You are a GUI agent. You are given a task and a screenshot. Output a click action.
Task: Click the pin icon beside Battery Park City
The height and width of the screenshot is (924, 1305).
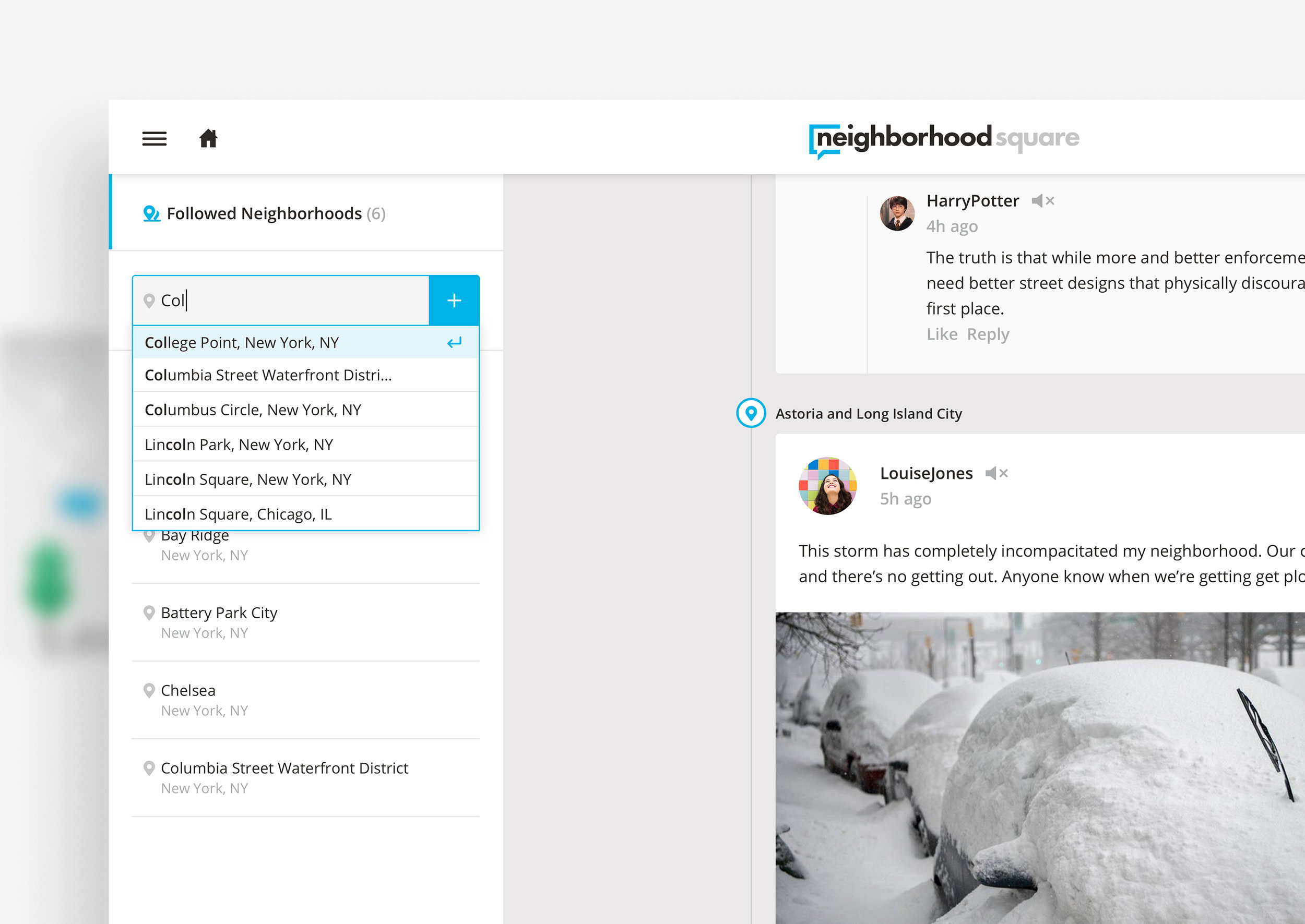[149, 613]
